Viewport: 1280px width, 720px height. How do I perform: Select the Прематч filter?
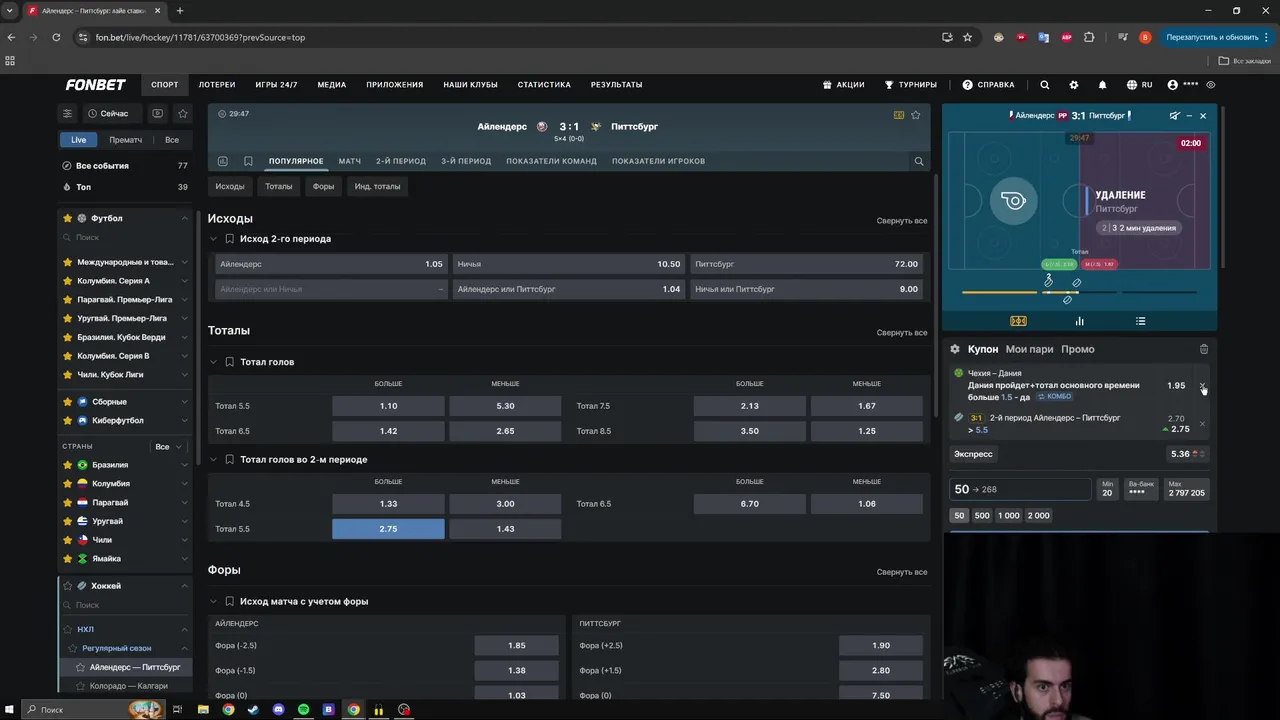tap(126, 140)
